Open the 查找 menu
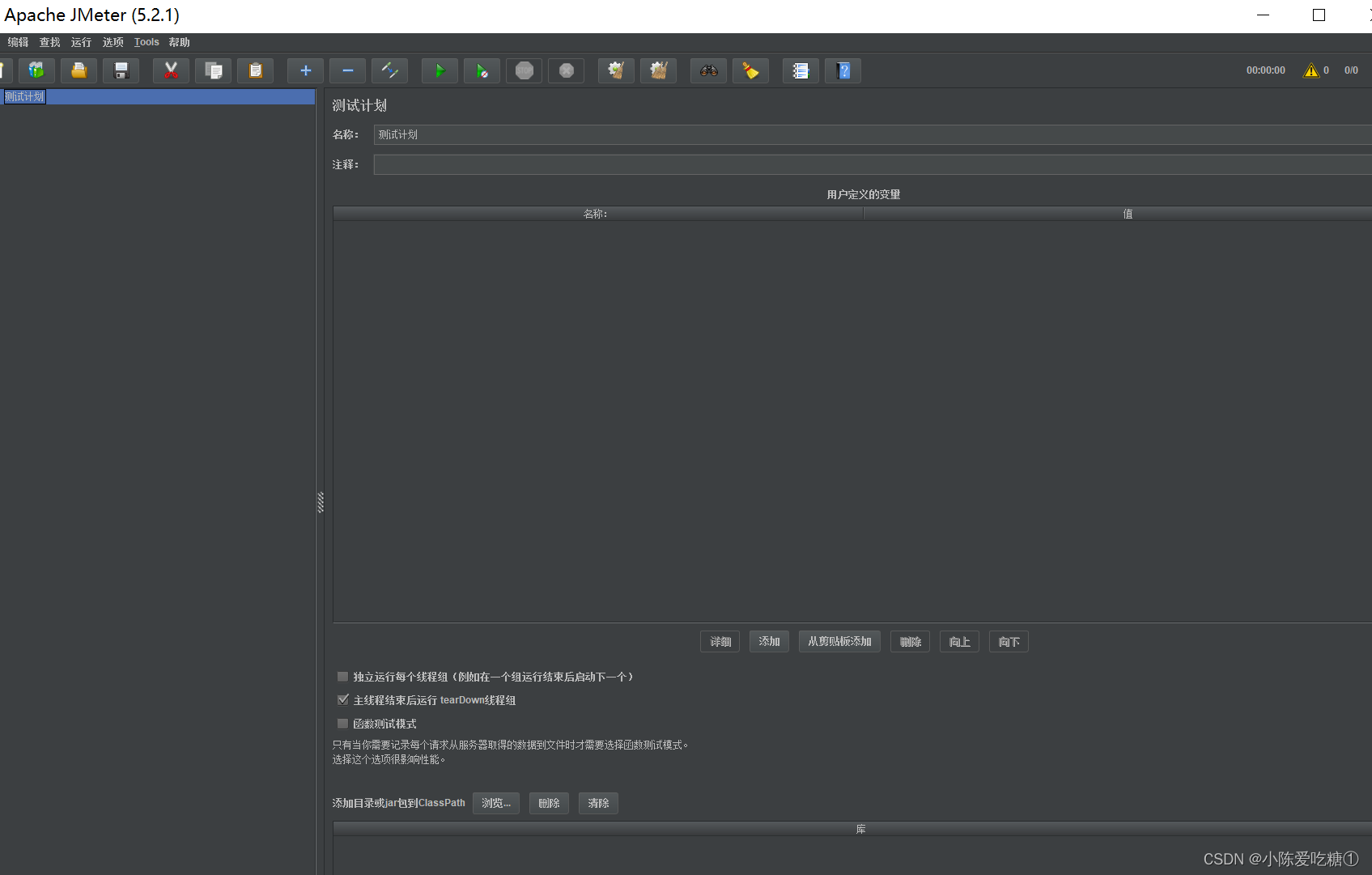Image resolution: width=1372 pixels, height=875 pixels. click(50, 42)
